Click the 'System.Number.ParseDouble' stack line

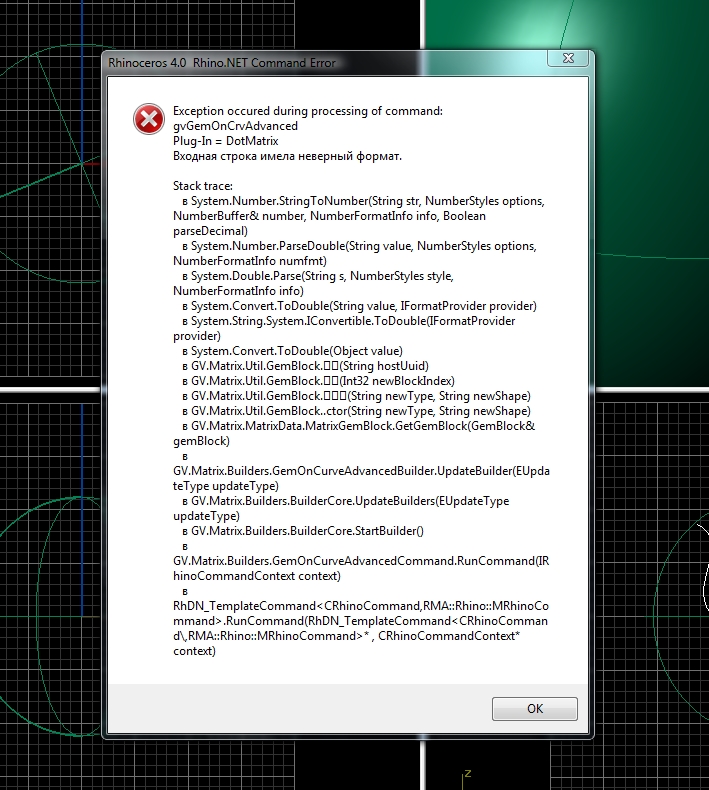tap(355, 253)
